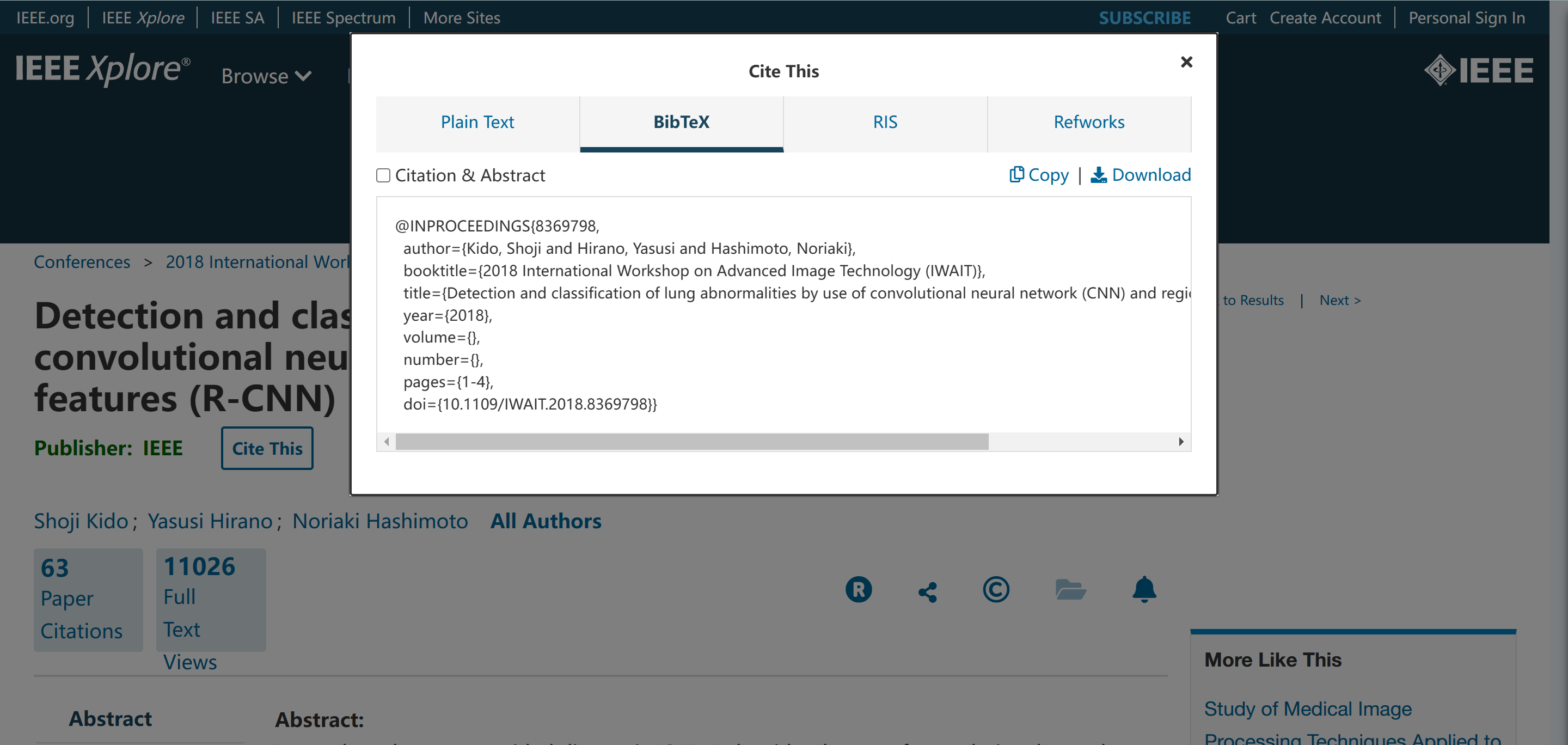Screen dimensions: 1568x745
Task: Switch to the RIS tab
Action: coord(884,123)
